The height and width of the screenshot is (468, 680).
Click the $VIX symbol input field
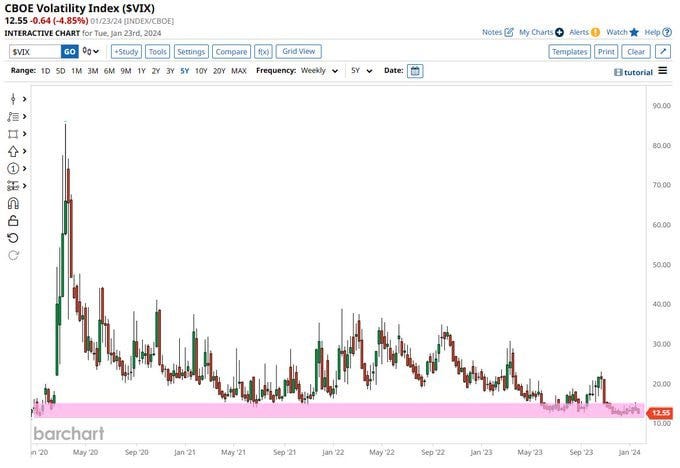[34, 51]
